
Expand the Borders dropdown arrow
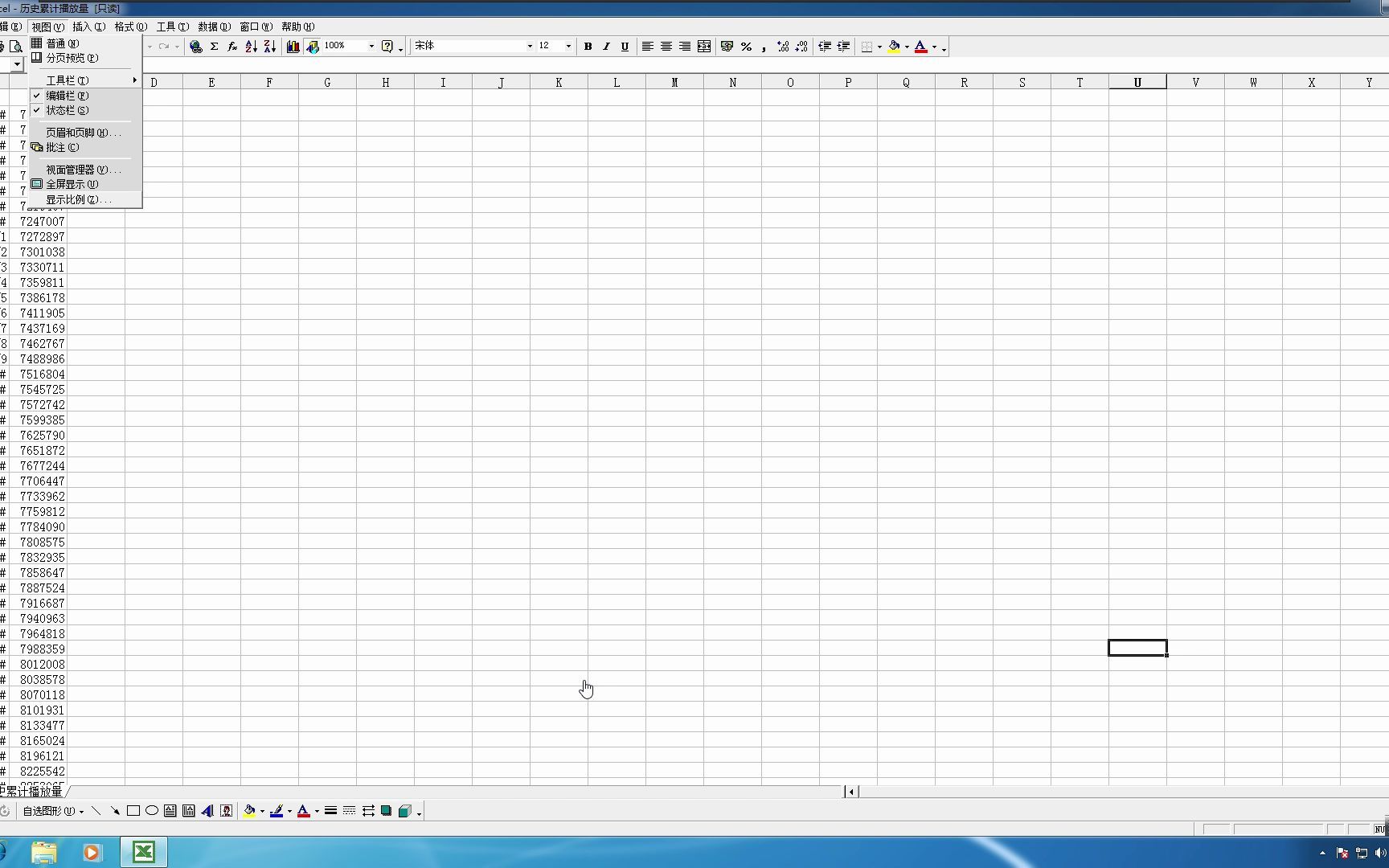pyautogui.click(x=879, y=47)
